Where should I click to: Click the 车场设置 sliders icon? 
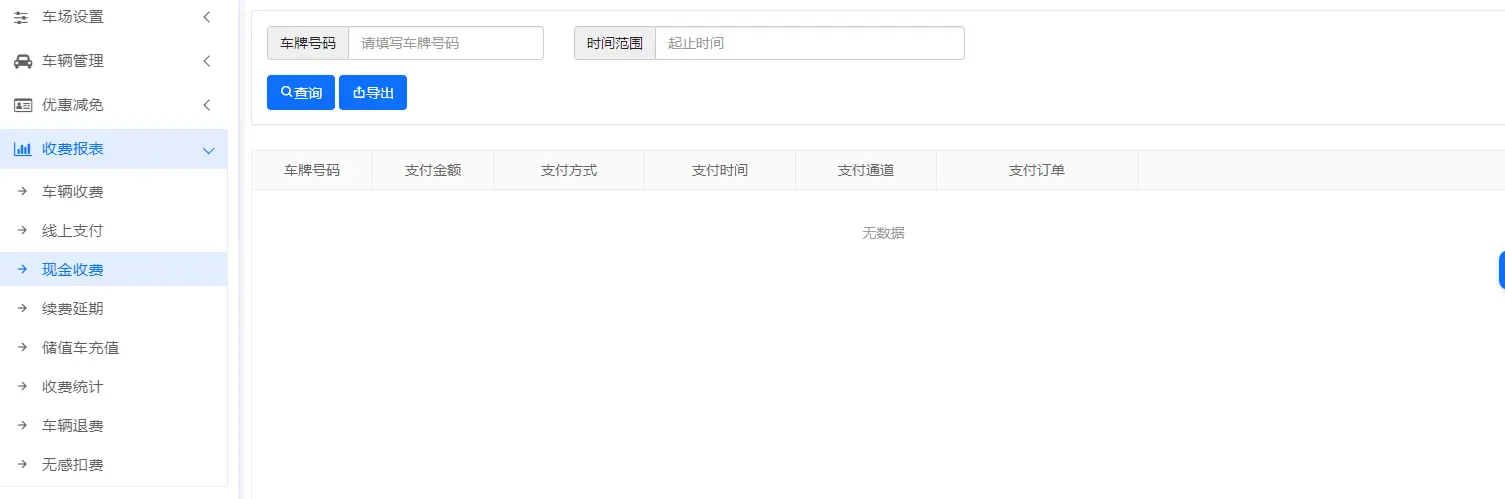coord(22,17)
